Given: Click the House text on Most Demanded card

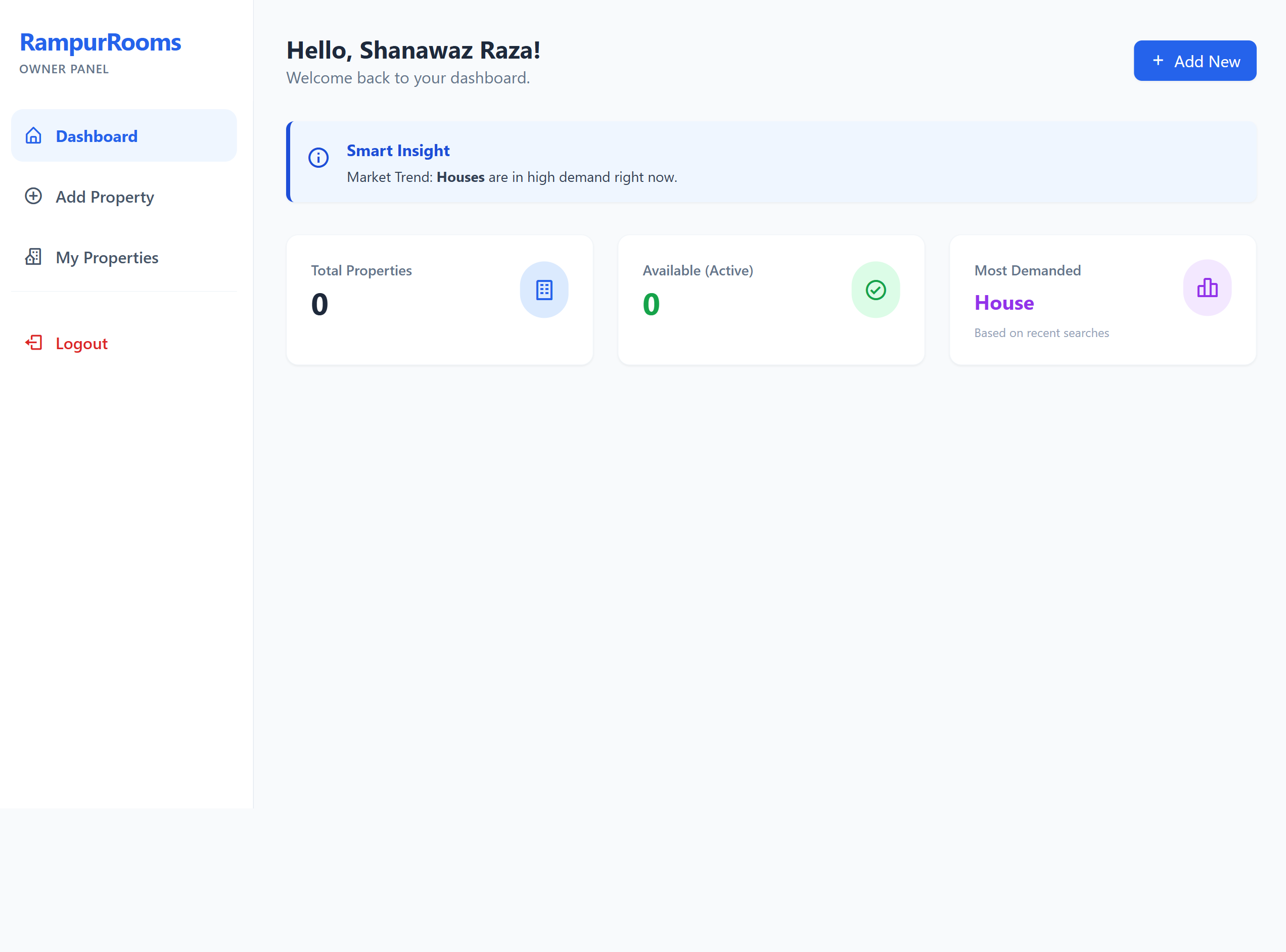Looking at the screenshot, I should pos(1003,303).
